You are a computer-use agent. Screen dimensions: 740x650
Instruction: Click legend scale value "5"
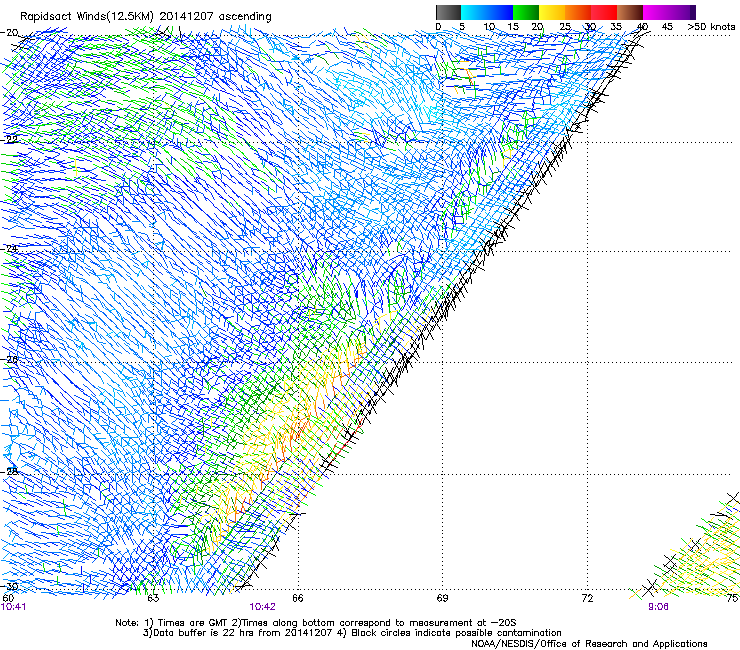[x=462, y=27]
